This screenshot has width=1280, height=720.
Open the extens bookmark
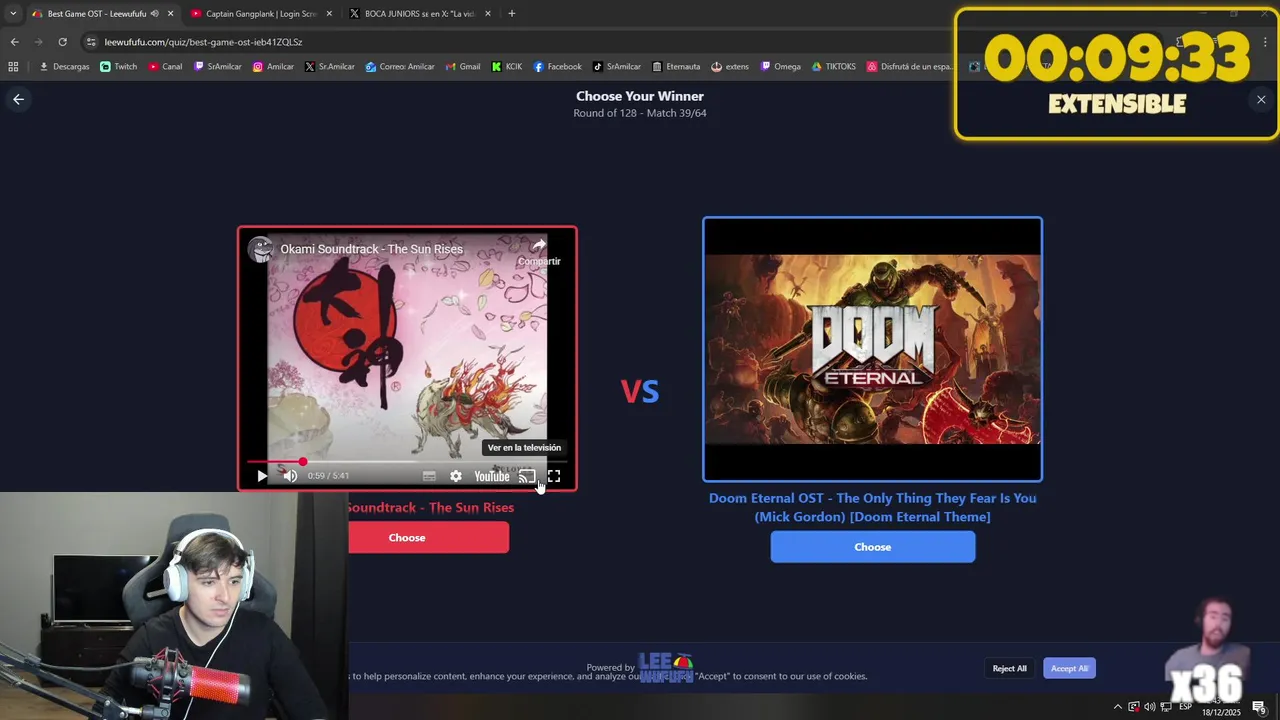tap(730, 66)
